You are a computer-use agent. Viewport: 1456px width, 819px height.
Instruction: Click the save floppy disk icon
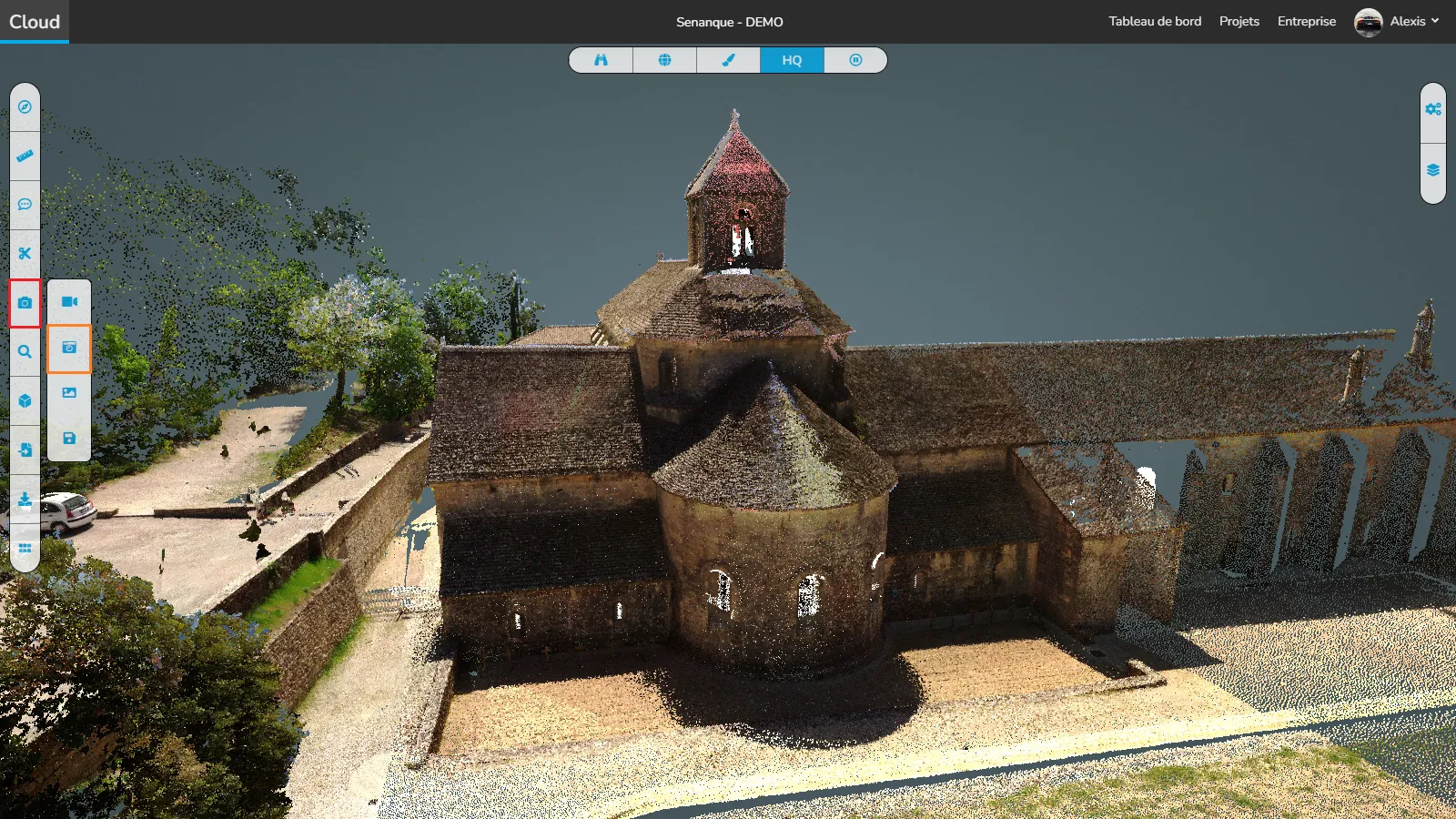[x=69, y=439]
